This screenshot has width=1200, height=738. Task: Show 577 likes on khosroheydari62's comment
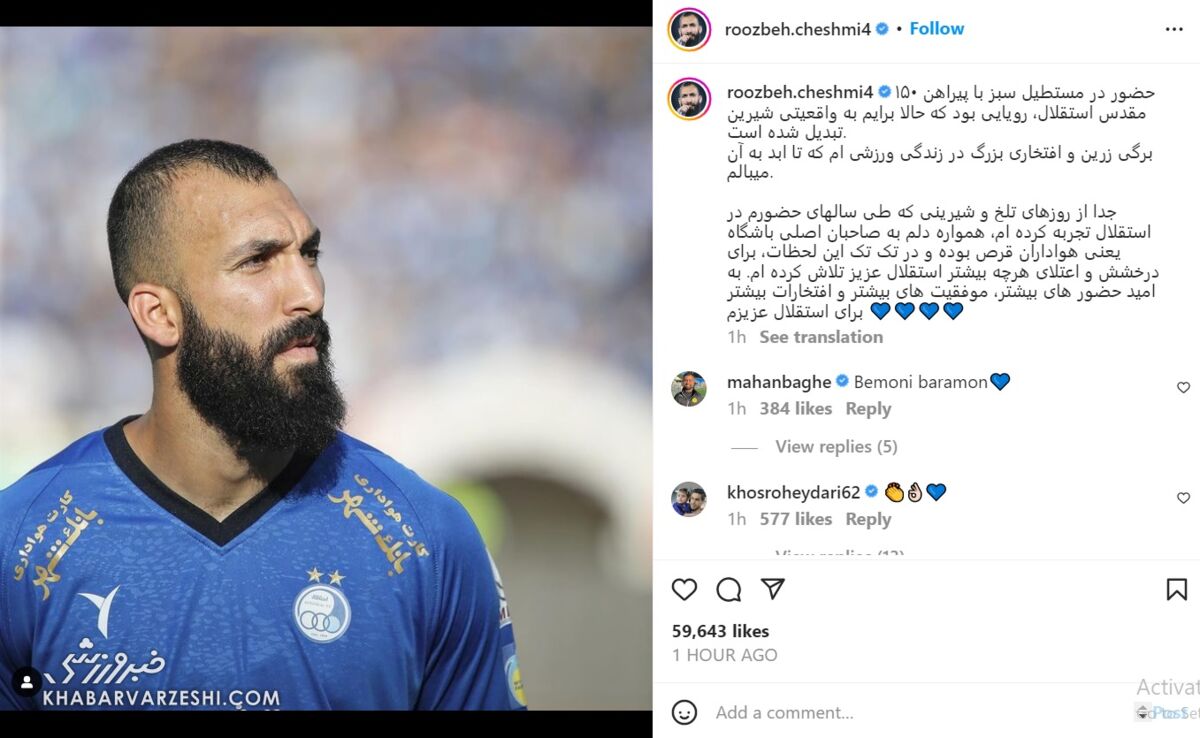[x=796, y=519]
